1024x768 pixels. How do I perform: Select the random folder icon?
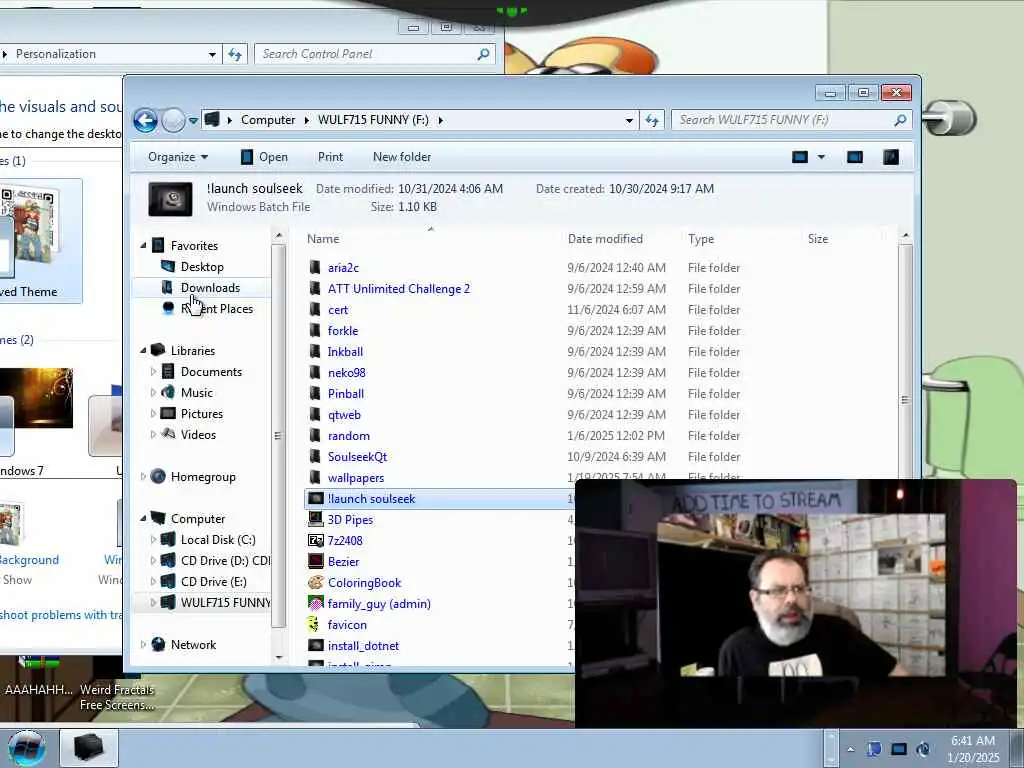(315, 436)
